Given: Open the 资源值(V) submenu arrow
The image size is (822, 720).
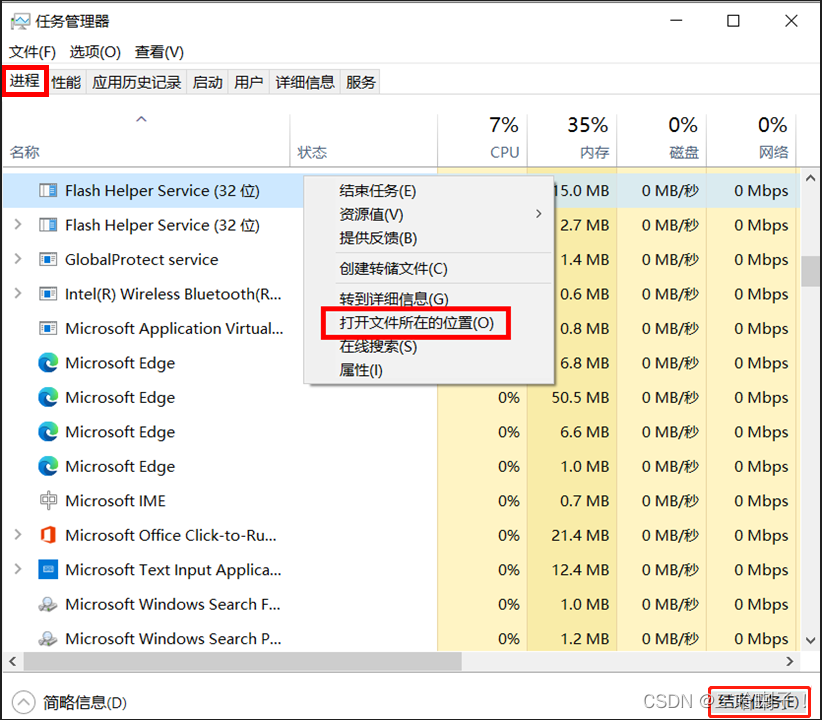Looking at the screenshot, I should click(538, 214).
